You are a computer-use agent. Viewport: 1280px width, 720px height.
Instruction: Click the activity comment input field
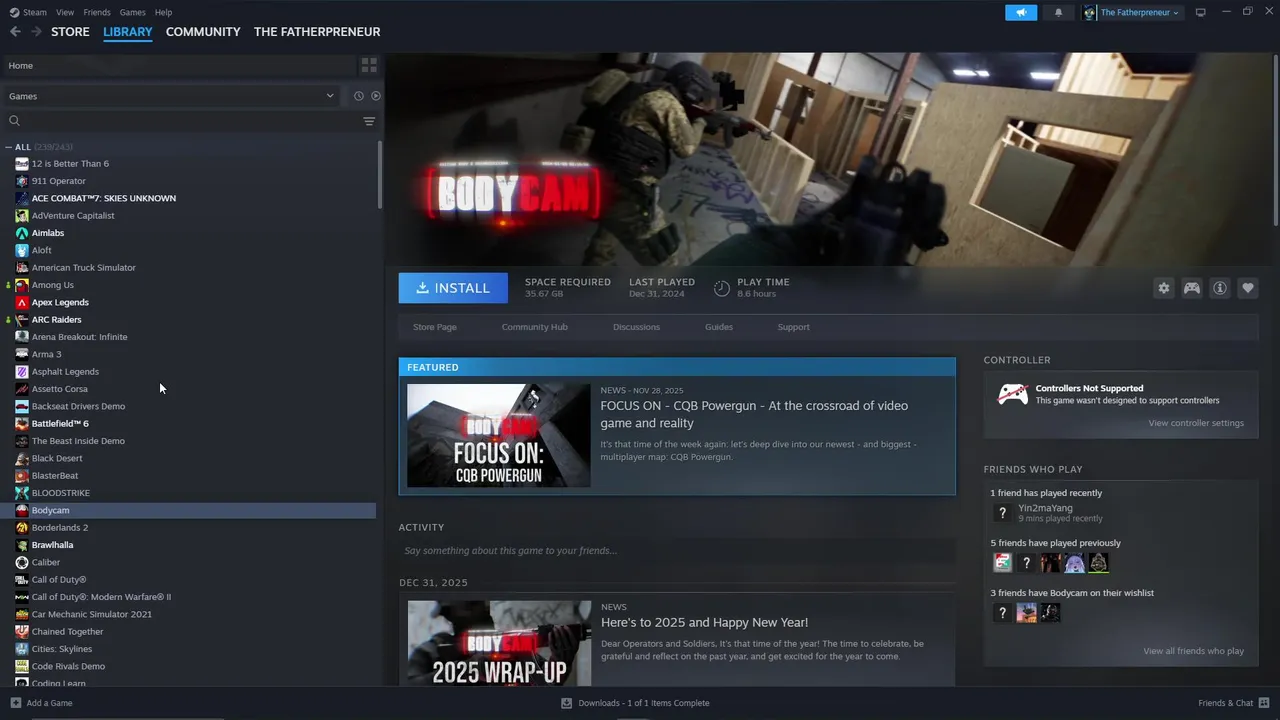[x=677, y=551]
